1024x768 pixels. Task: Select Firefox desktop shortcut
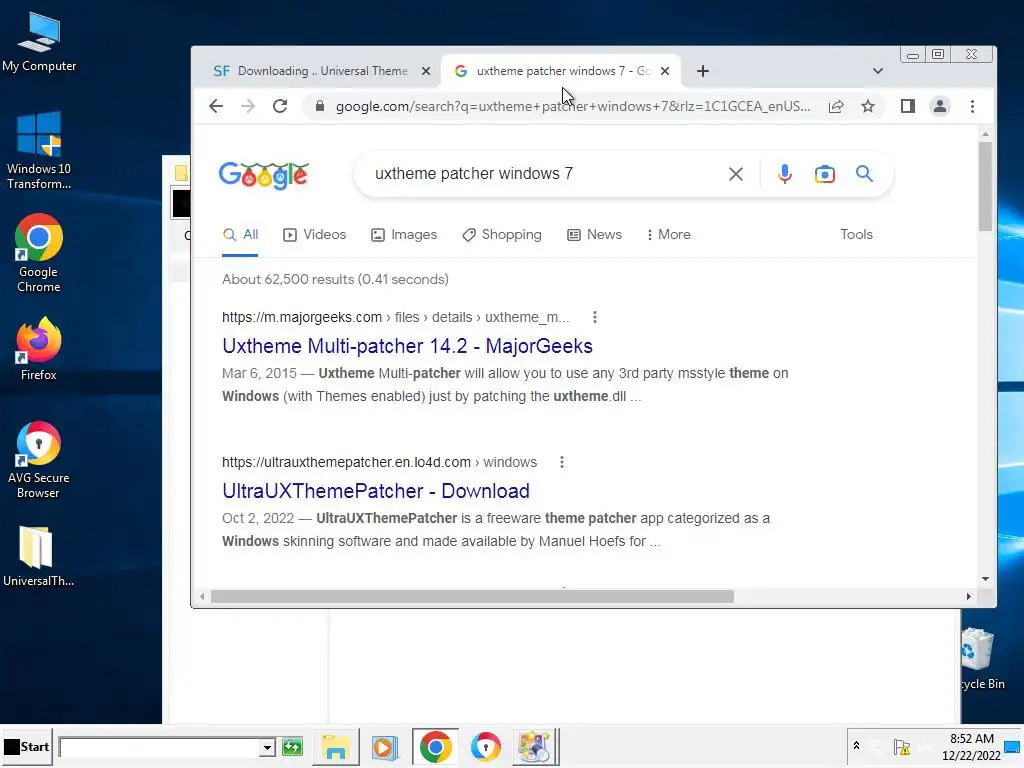[x=39, y=349]
